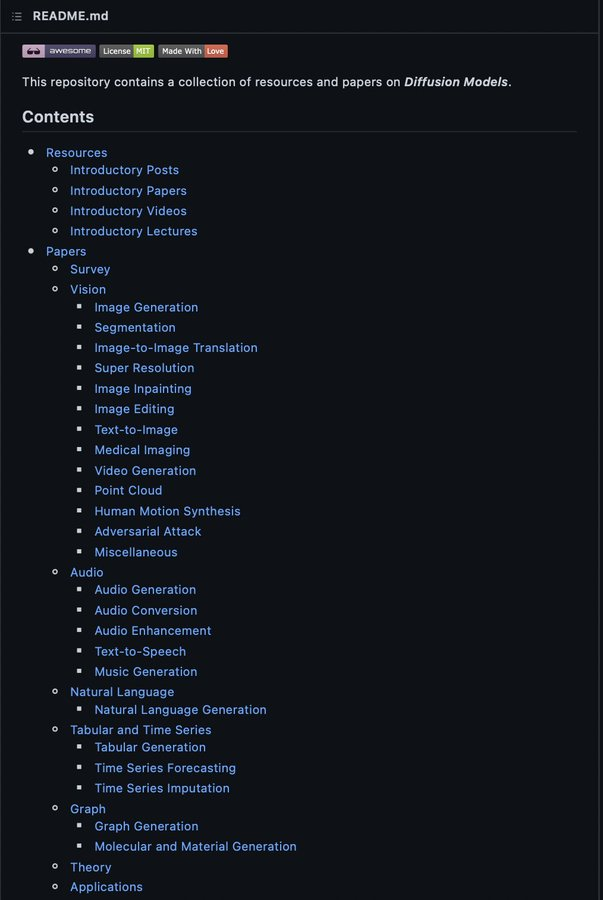Open Natural Language Generation link

point(180,710)
